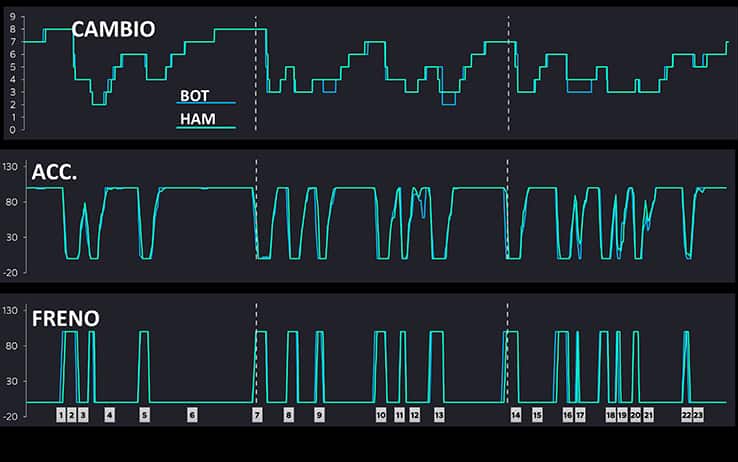738x462 pixels.
Task: Select the FRENO brake chart title
Action: click(66, 318)
